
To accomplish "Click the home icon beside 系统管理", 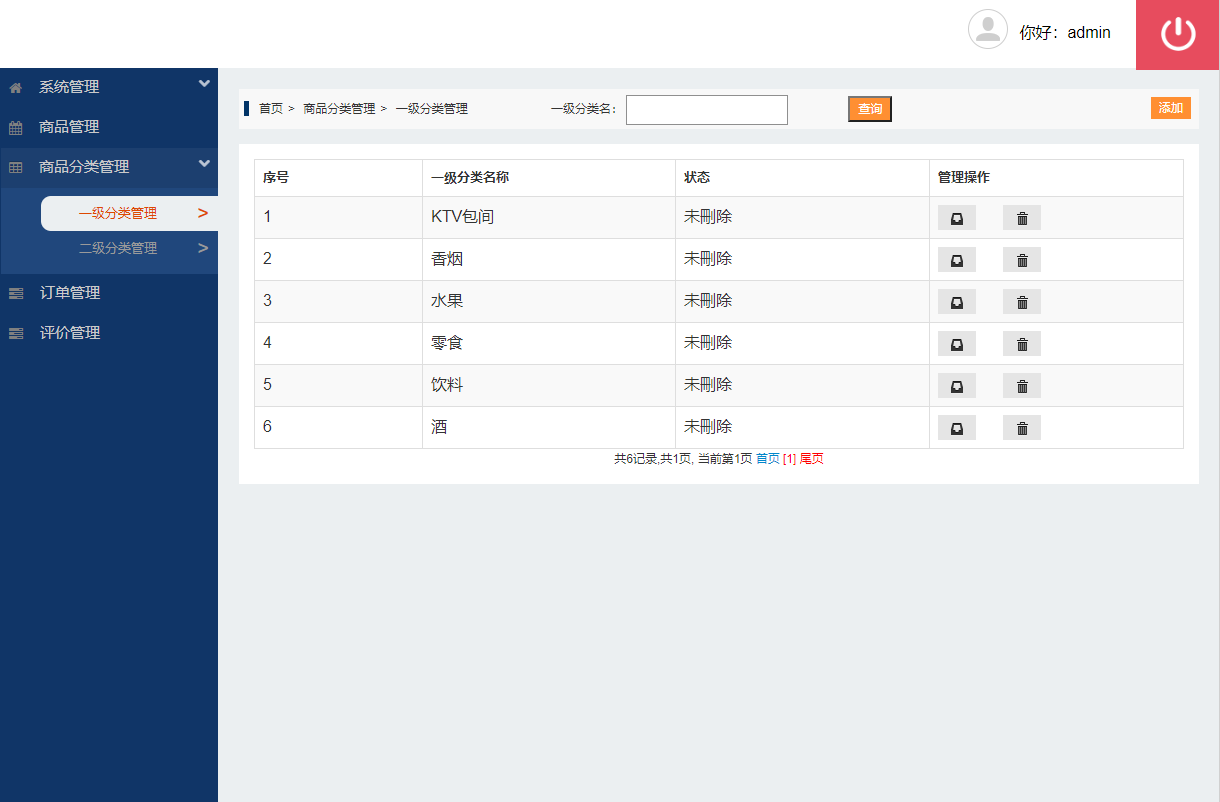I will (14, 86).
